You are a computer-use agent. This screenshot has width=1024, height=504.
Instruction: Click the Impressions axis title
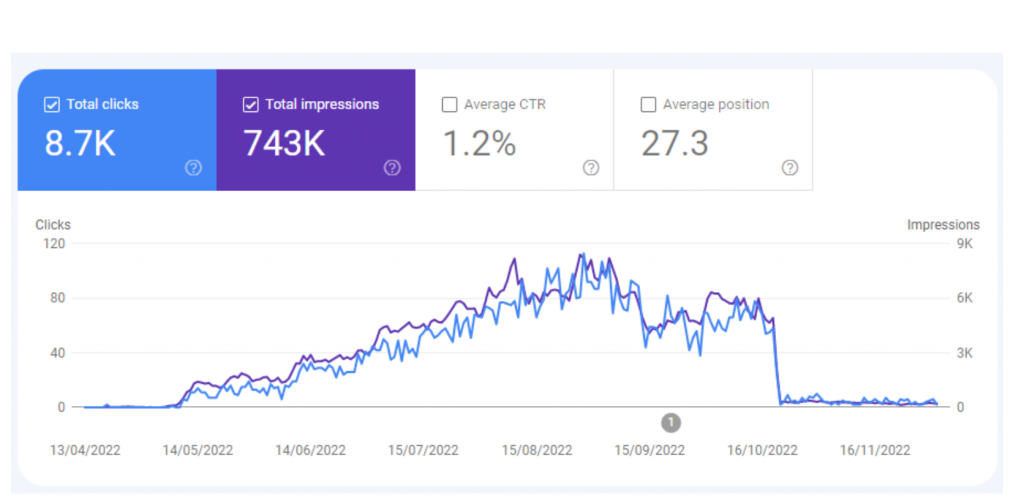pos(943,225)
